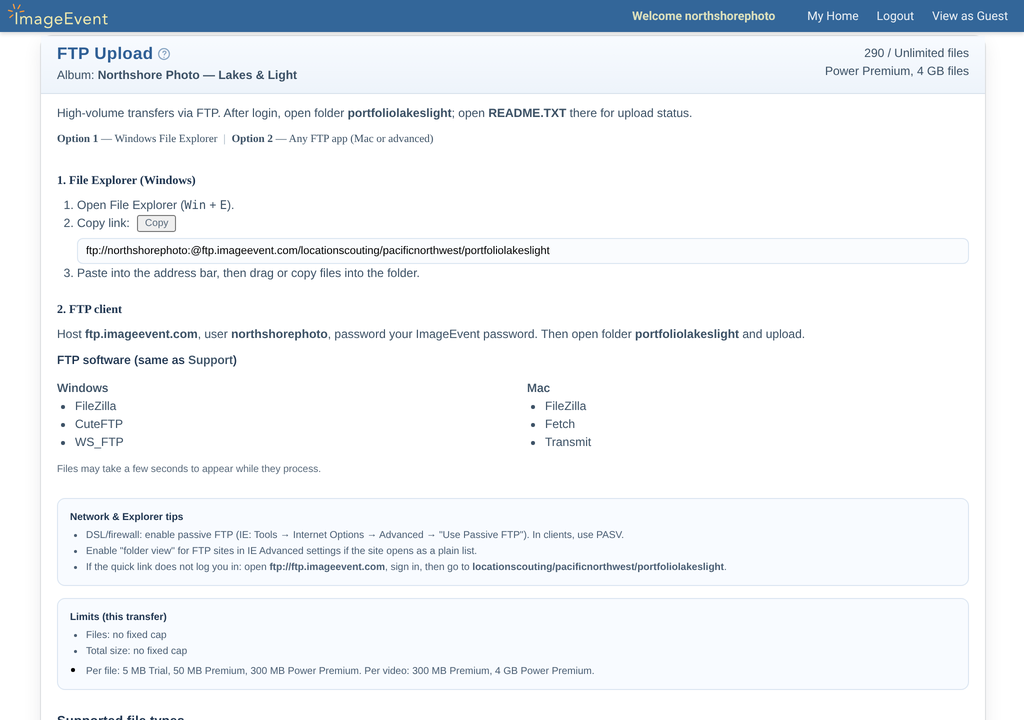Select the FTP link text field
The height and width of the screenshot is (720, 1024).
[522, 251]
